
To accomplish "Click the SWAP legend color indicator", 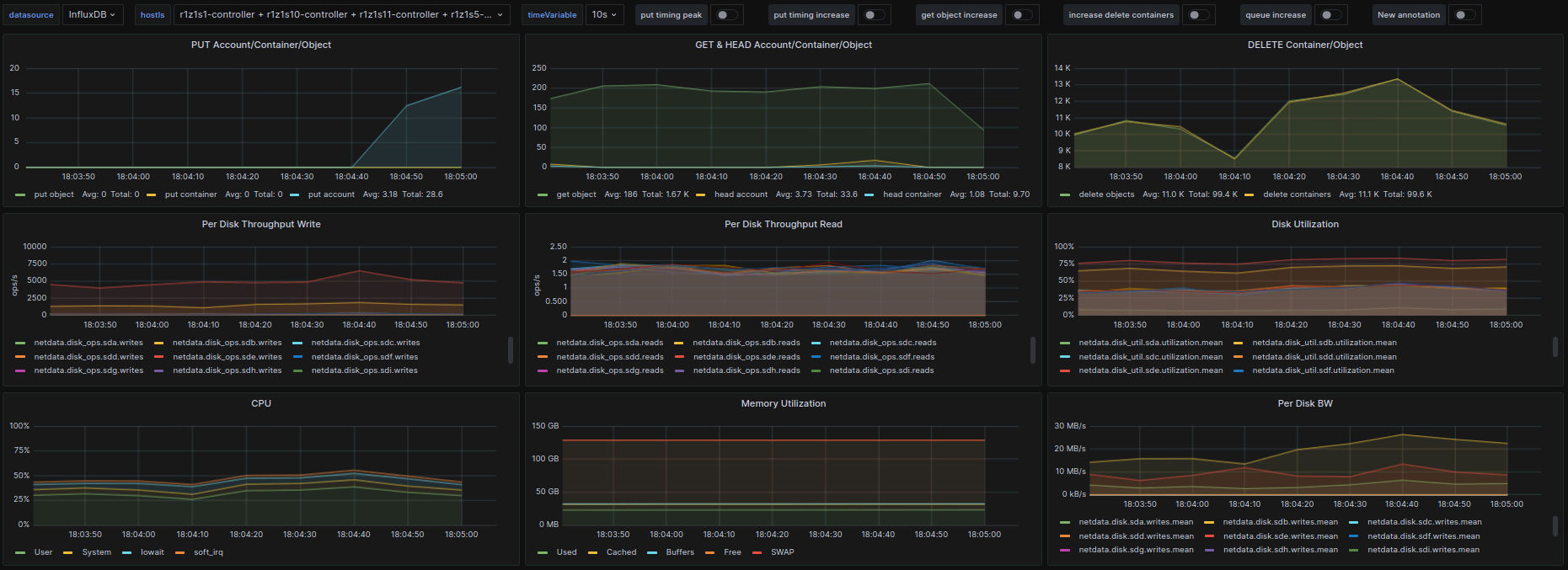I will point(757,552).
